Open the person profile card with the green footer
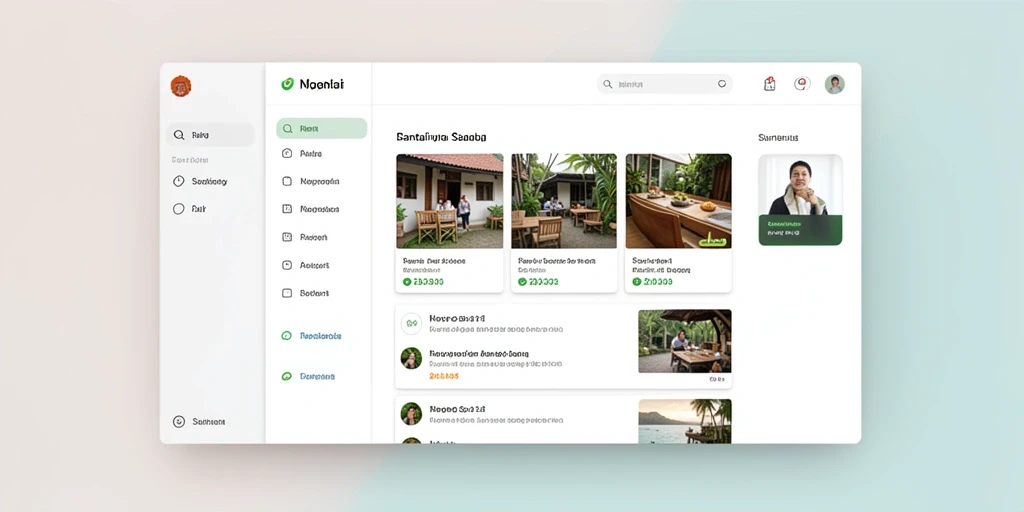The height and width of the screenshot is (512, 1024). click(x=800, y=200)
